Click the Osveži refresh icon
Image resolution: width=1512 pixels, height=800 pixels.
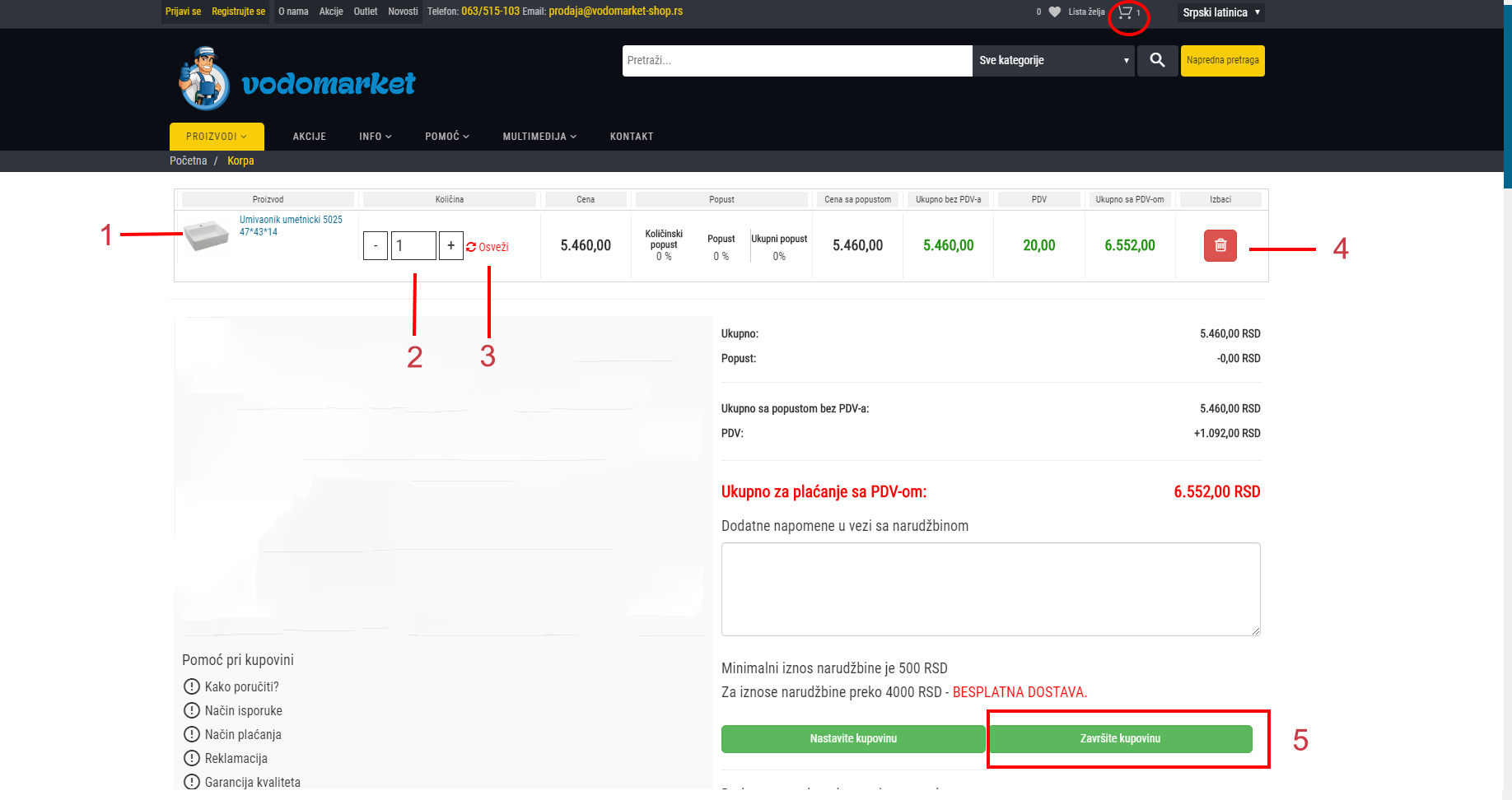[x=471, y=247]
